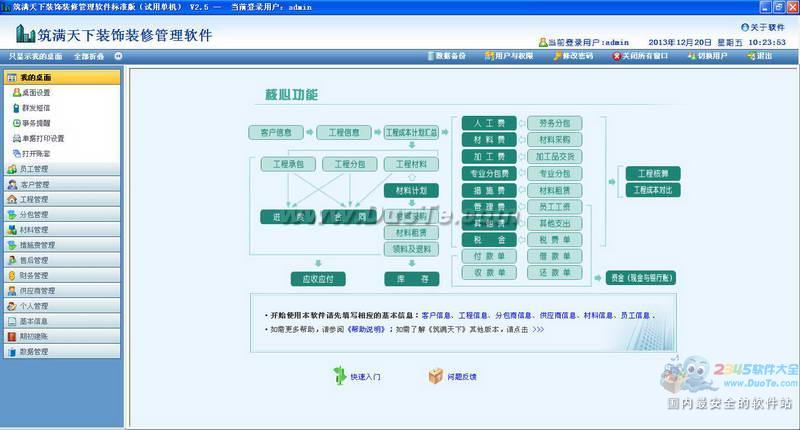Click the 工程材料 flowchart box

click(x=411, y=164)
